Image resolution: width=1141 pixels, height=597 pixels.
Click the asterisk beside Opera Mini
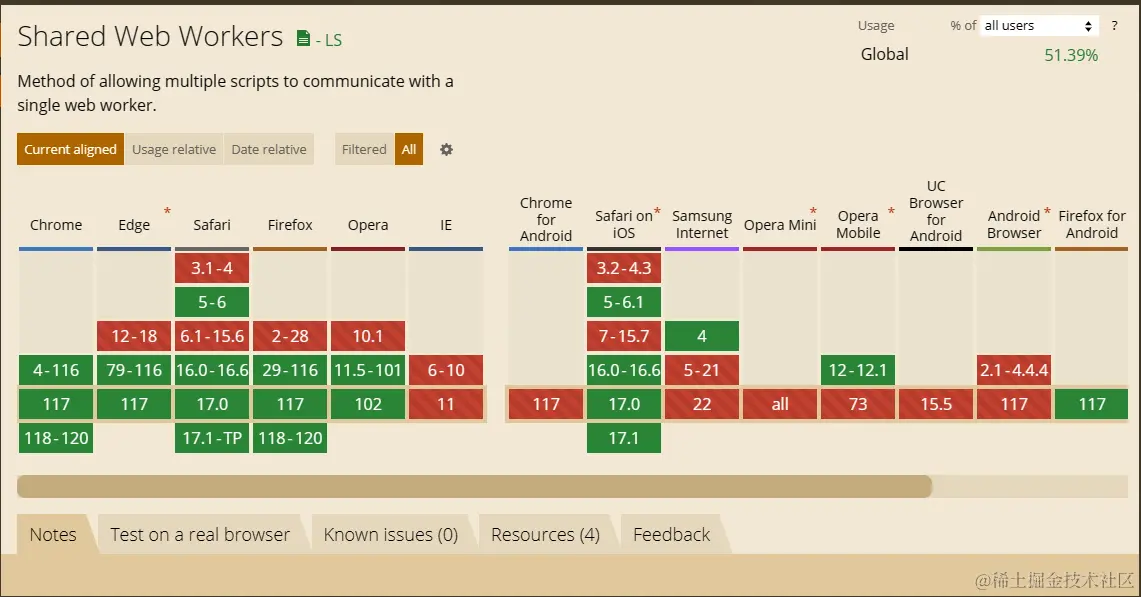pyautogui.click(x=813, y=211)
